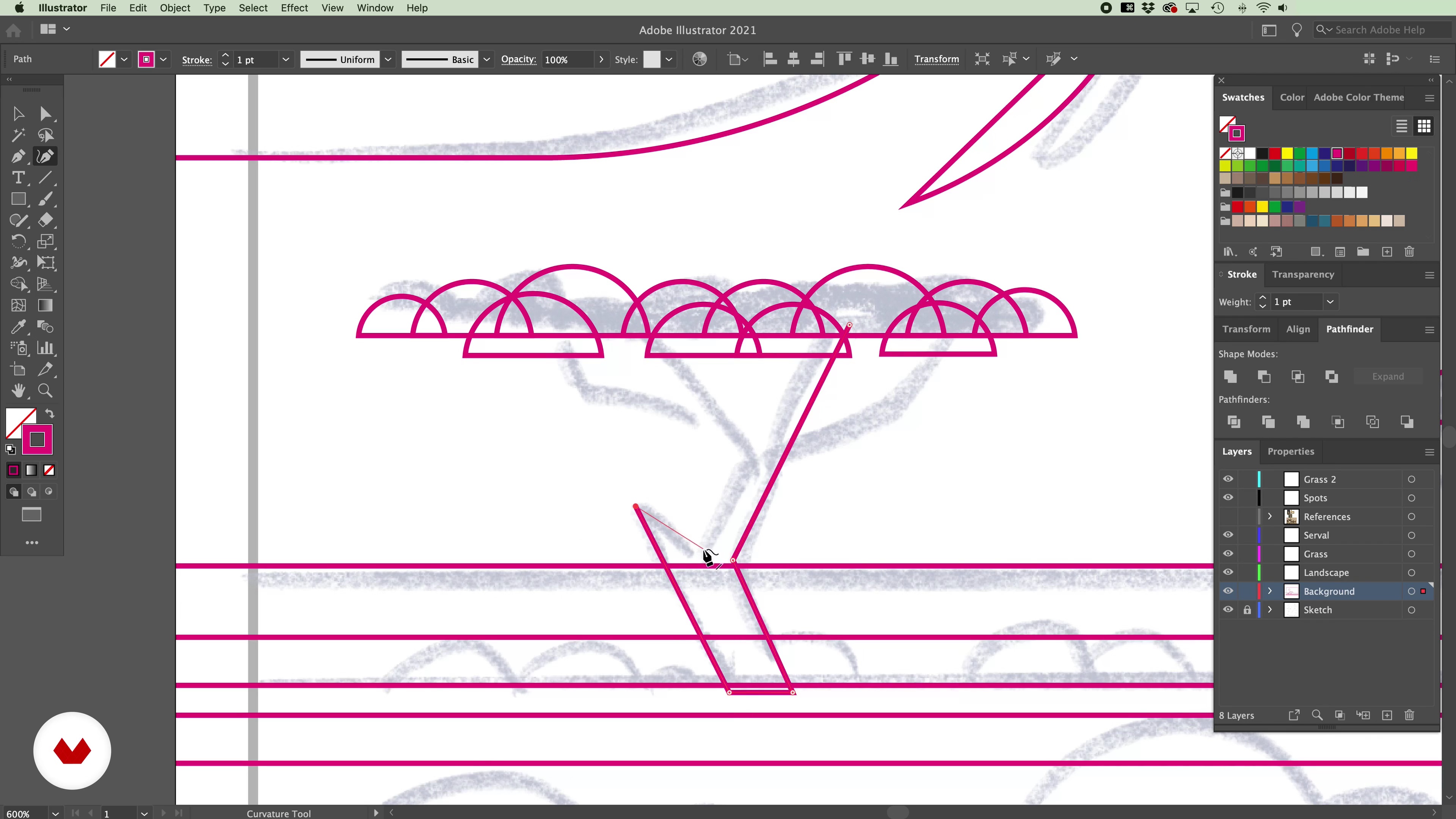Select the Selection tool arrow
Viewport: 1456px width, 819px height.
(18, 114)
